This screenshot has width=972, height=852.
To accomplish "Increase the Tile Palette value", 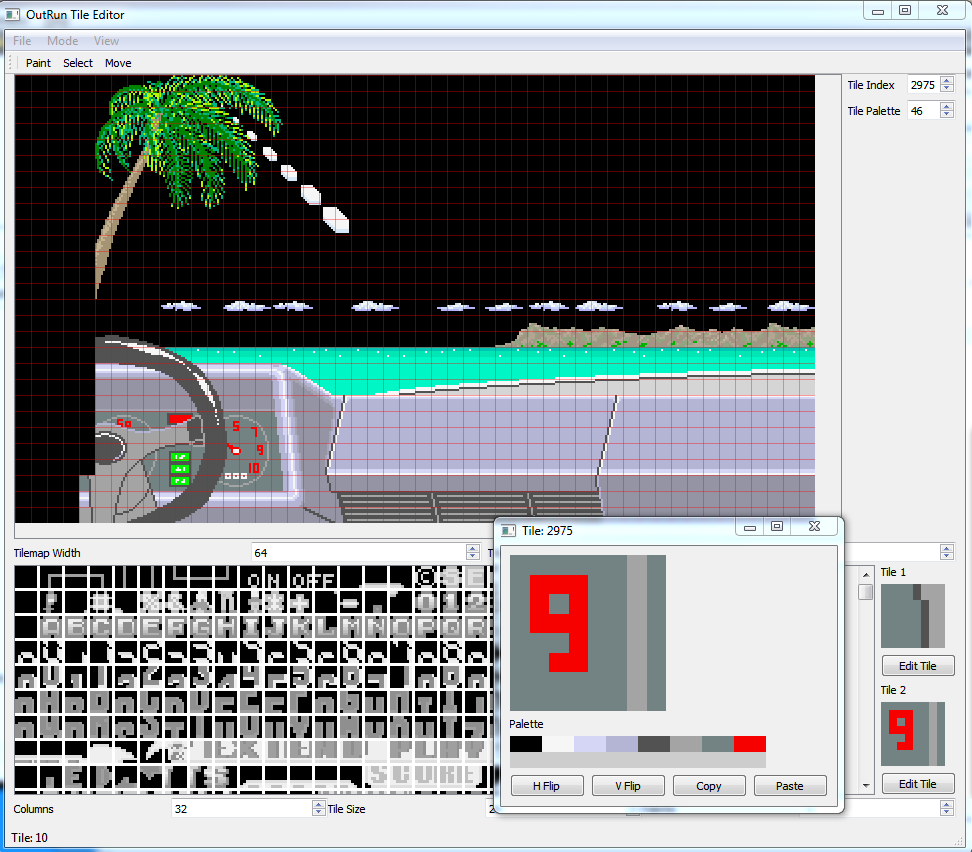I will pyautogui.click(x=947, y=107).
